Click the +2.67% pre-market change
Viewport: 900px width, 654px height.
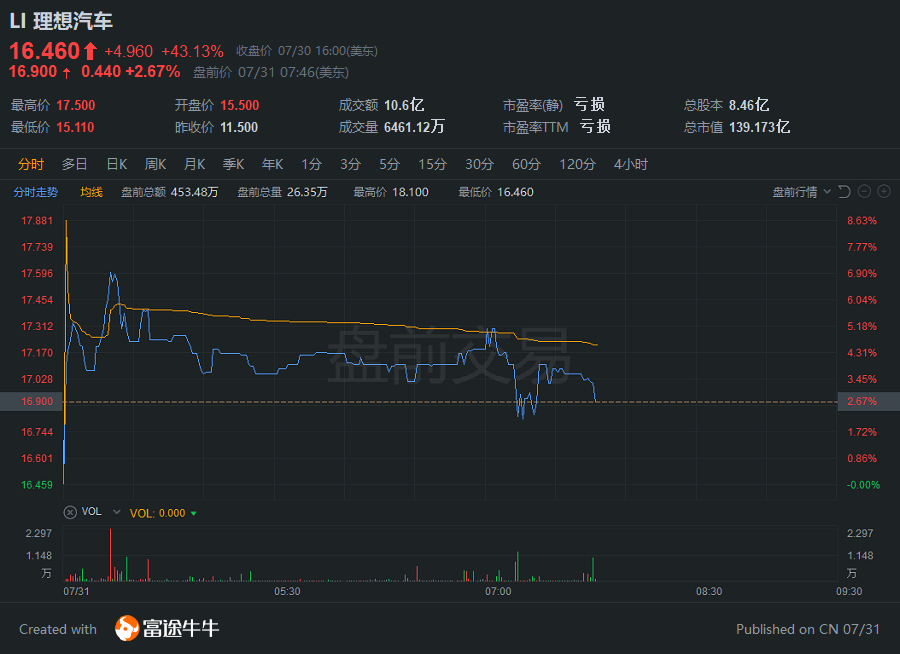click(153, 72)
